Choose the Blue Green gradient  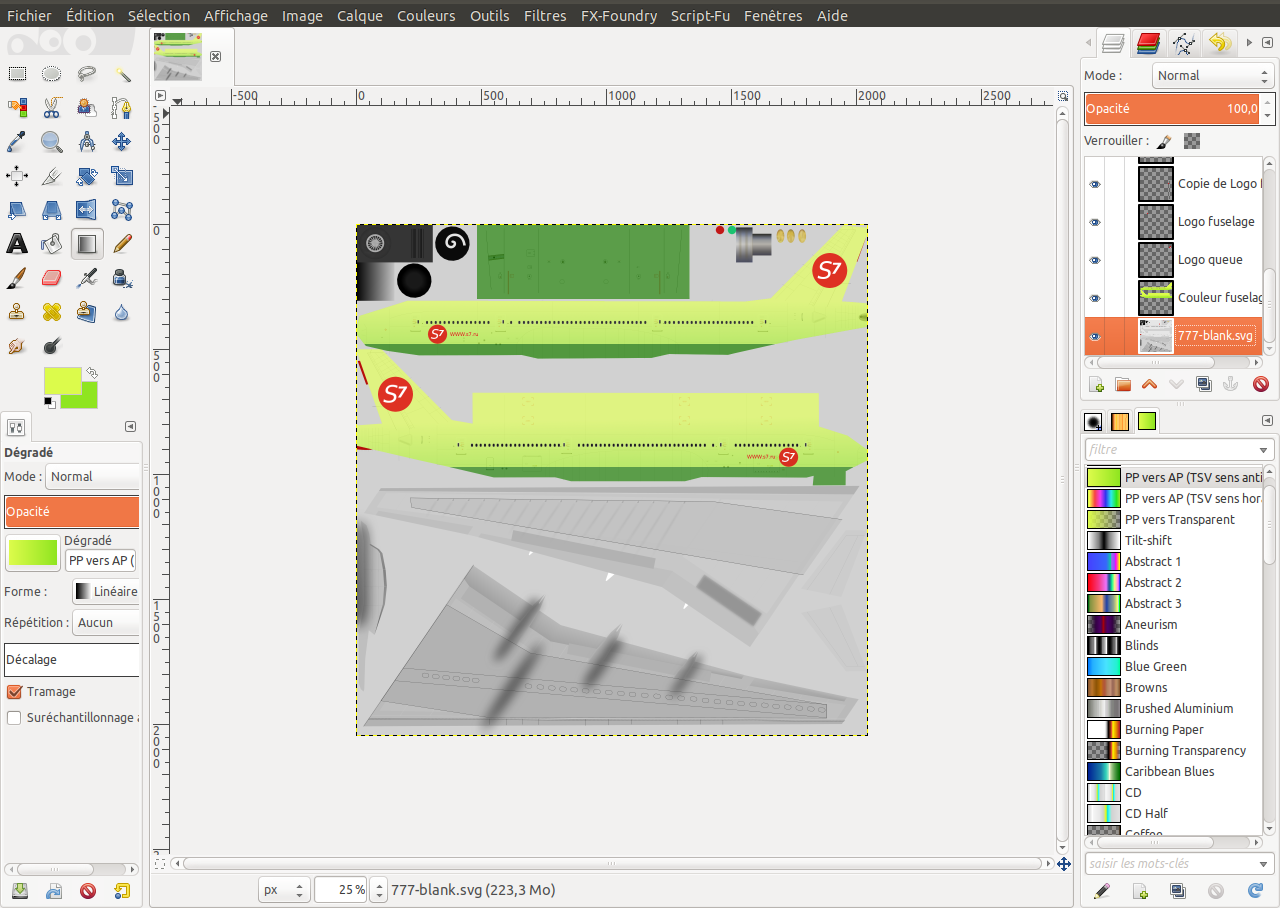[1155, 667]
